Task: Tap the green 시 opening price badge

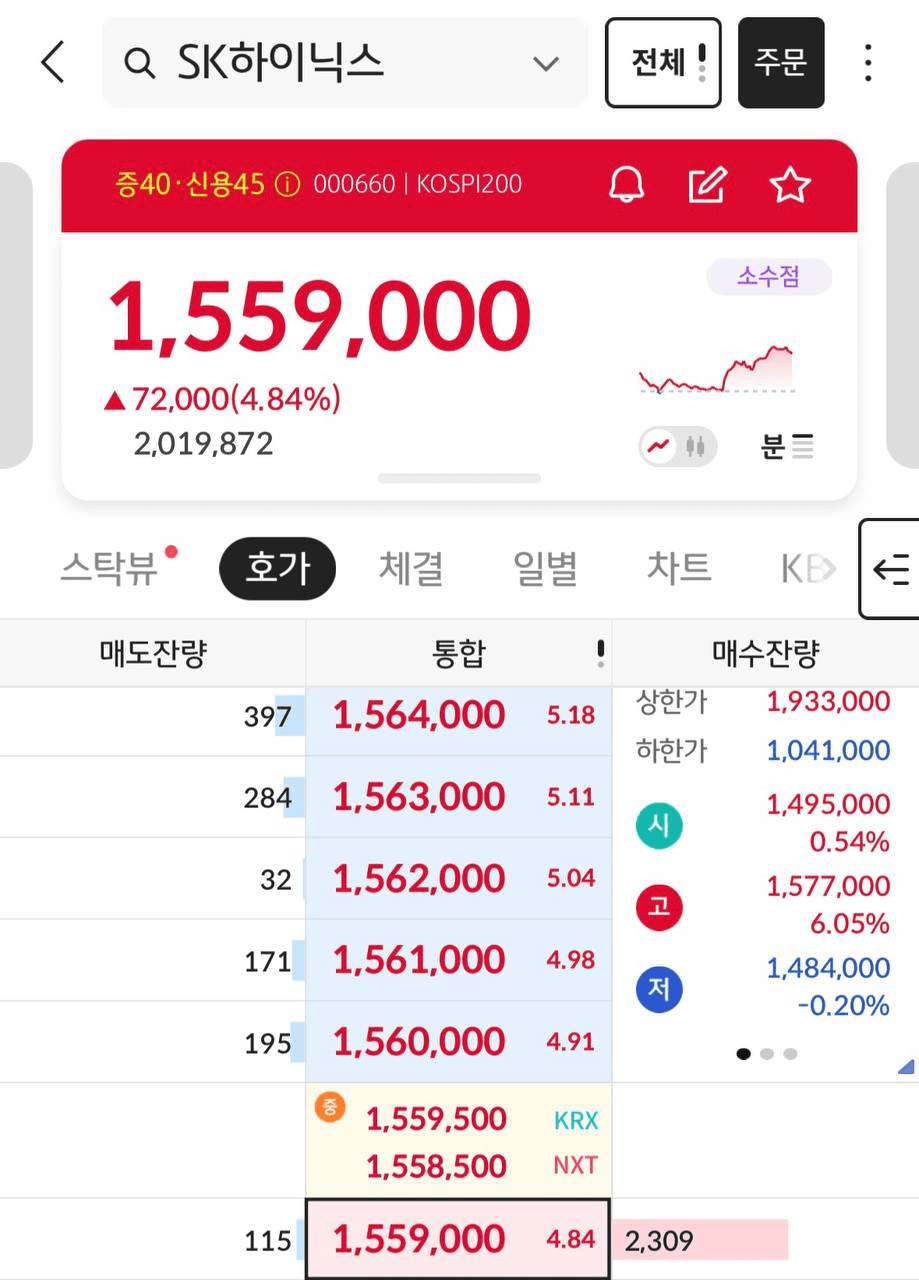Action: click(x=659, y=826)
